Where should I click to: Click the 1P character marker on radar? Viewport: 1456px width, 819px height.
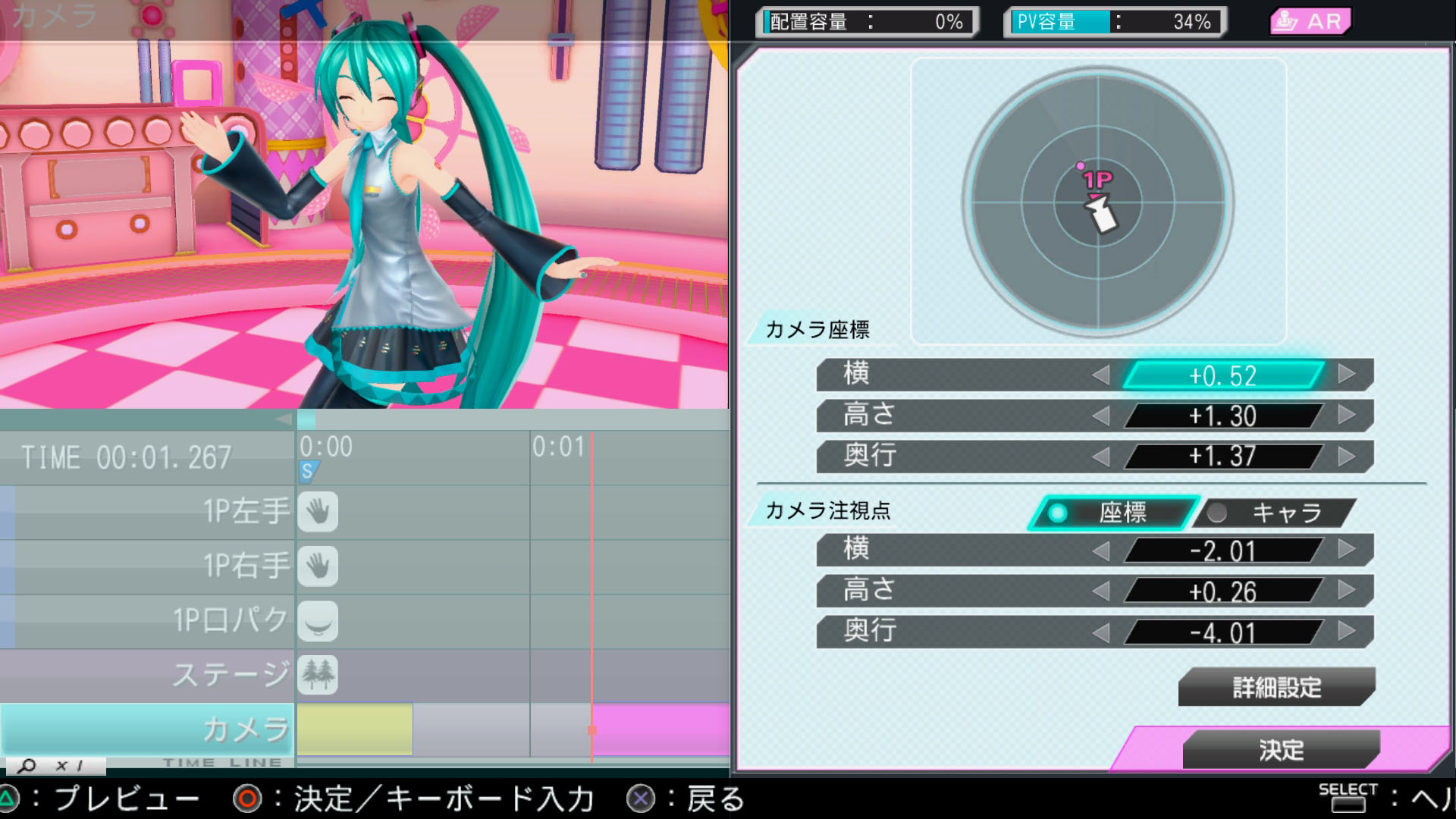click(1097, 180)
